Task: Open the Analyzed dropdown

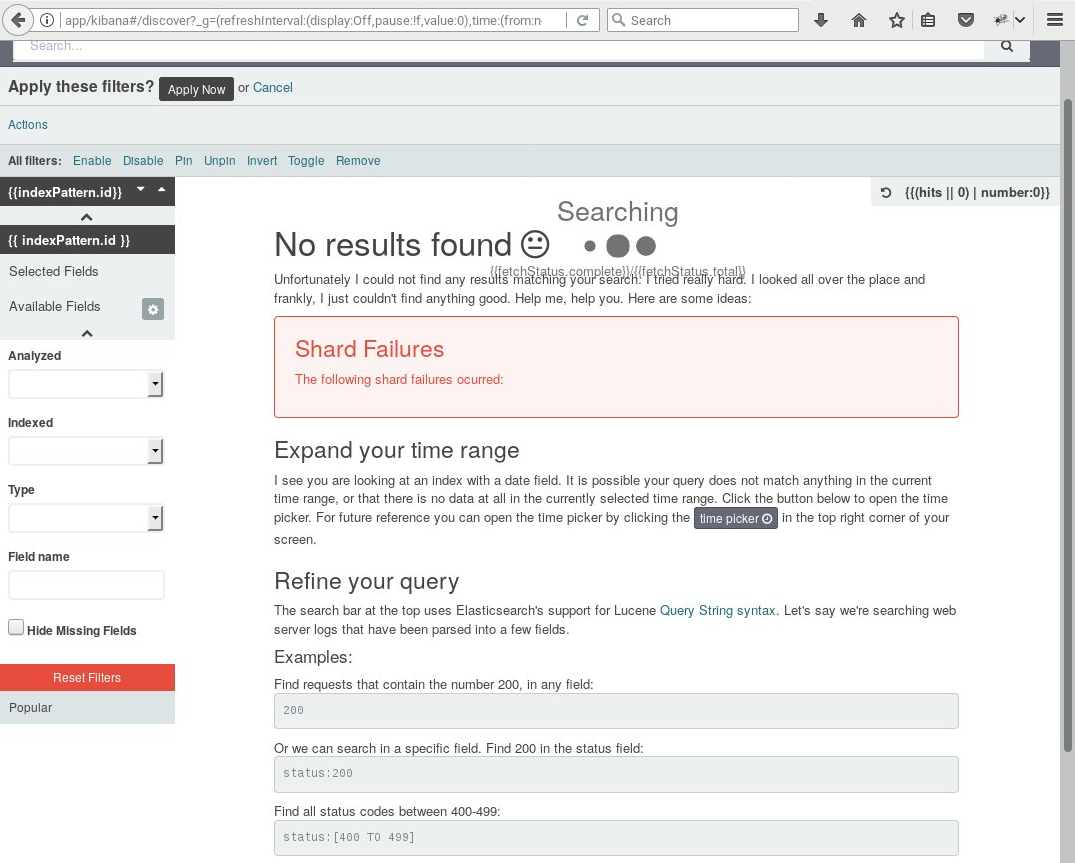Action: [85, 384]
